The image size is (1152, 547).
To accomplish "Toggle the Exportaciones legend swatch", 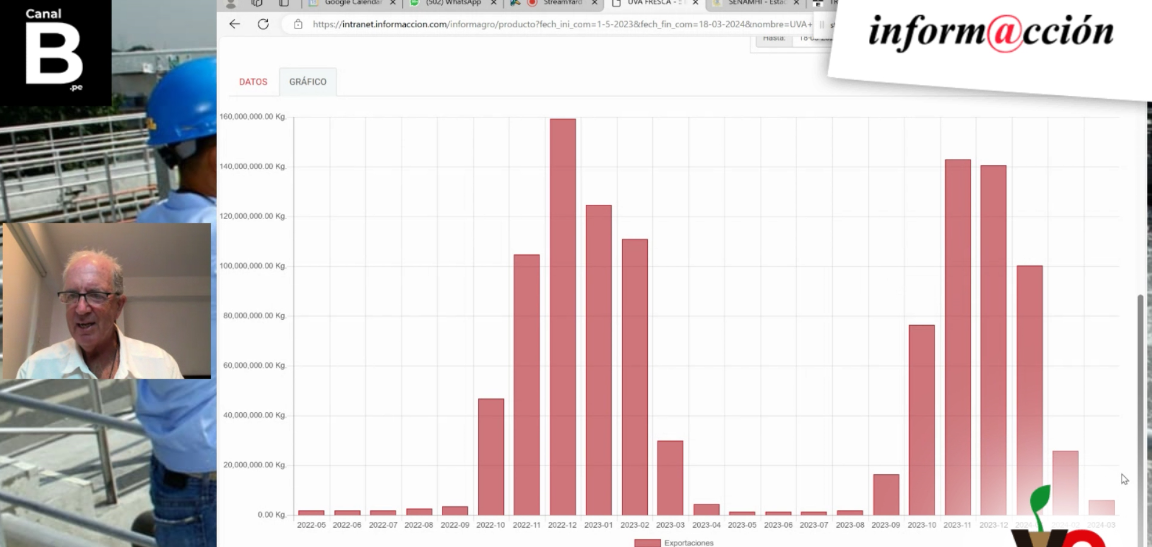I will (647, 543).
